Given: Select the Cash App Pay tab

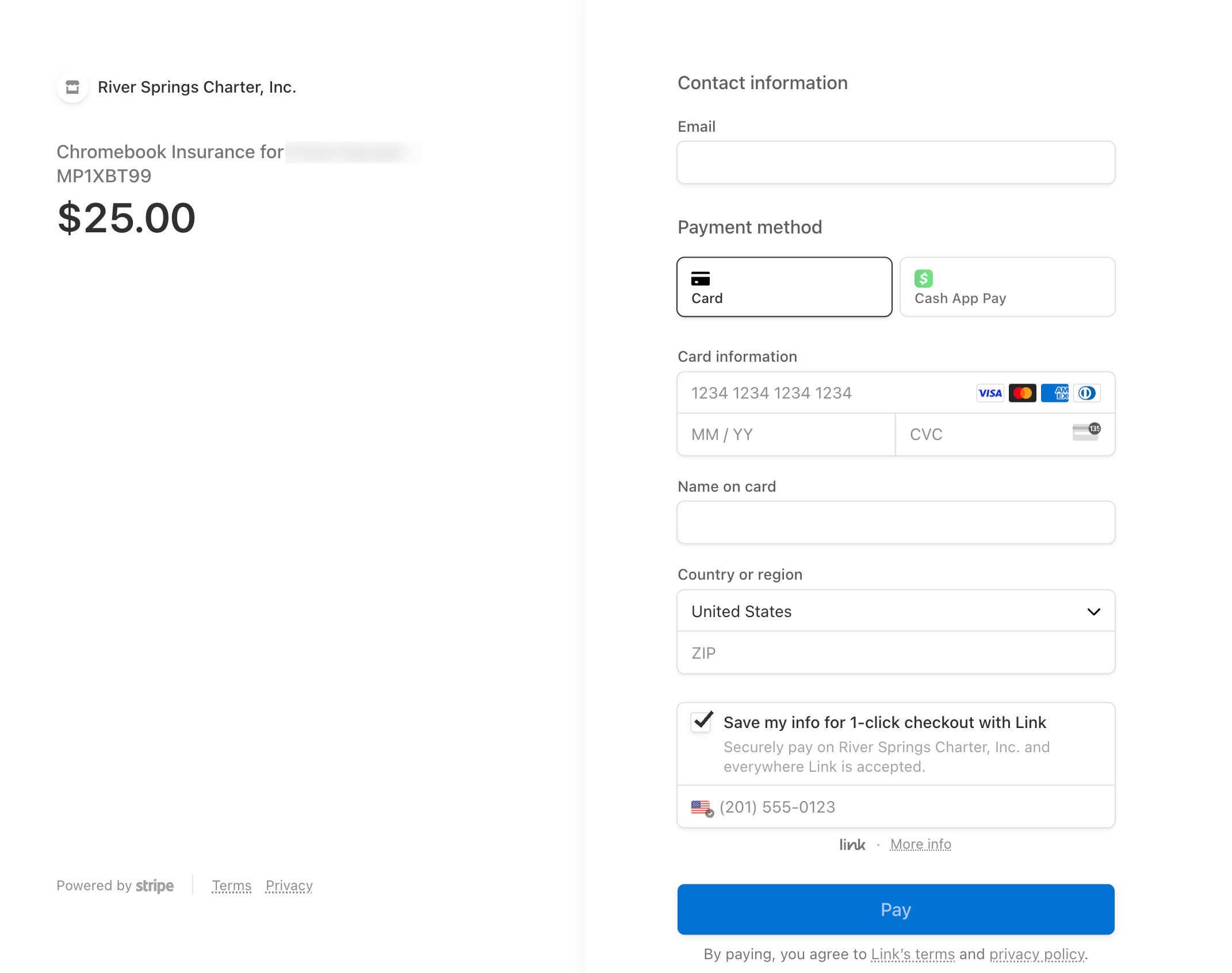Looking at the screenshot, I should 1007,287.
